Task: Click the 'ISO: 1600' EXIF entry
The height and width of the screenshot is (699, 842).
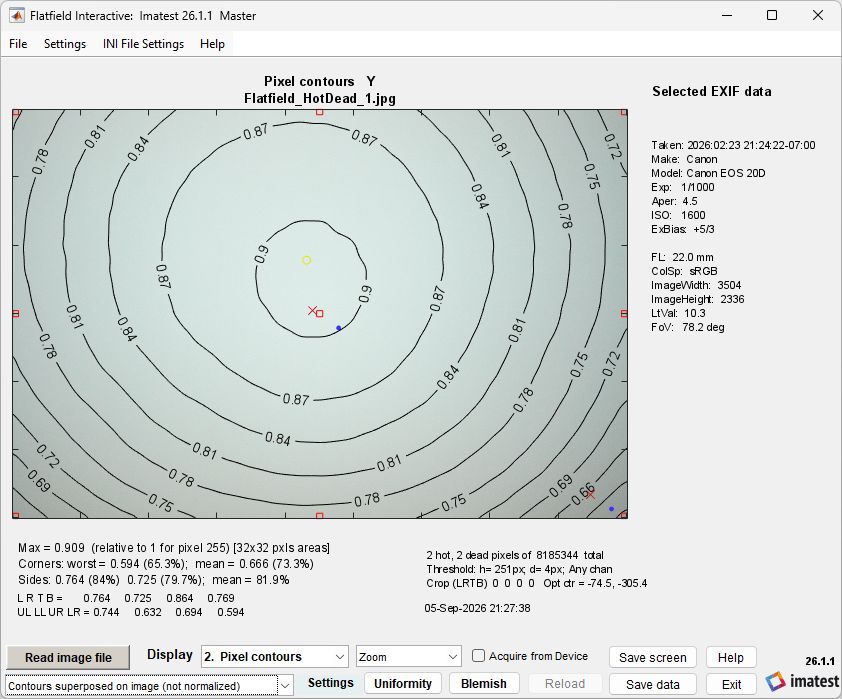Action: point(678,215)
